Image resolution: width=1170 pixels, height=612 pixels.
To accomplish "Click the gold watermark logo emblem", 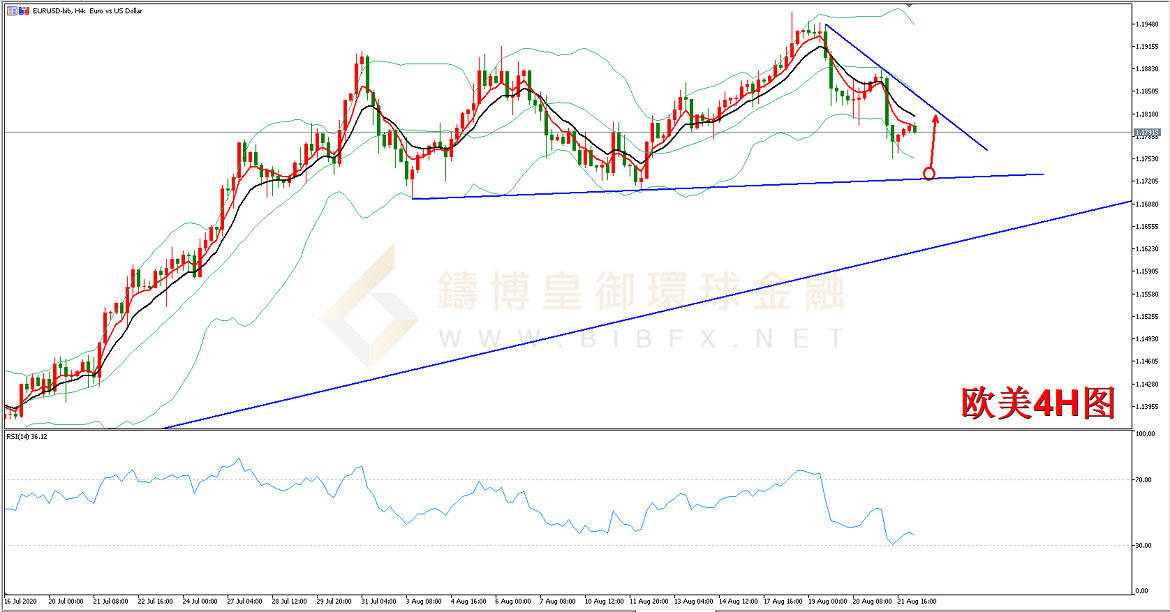I will [x=369, y=298].
